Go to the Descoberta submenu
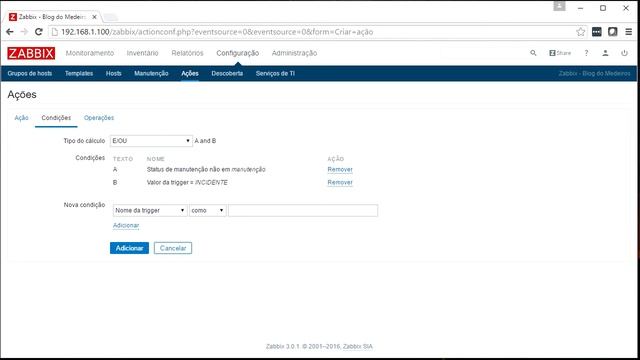640x360 pixels. pos(227,73)
